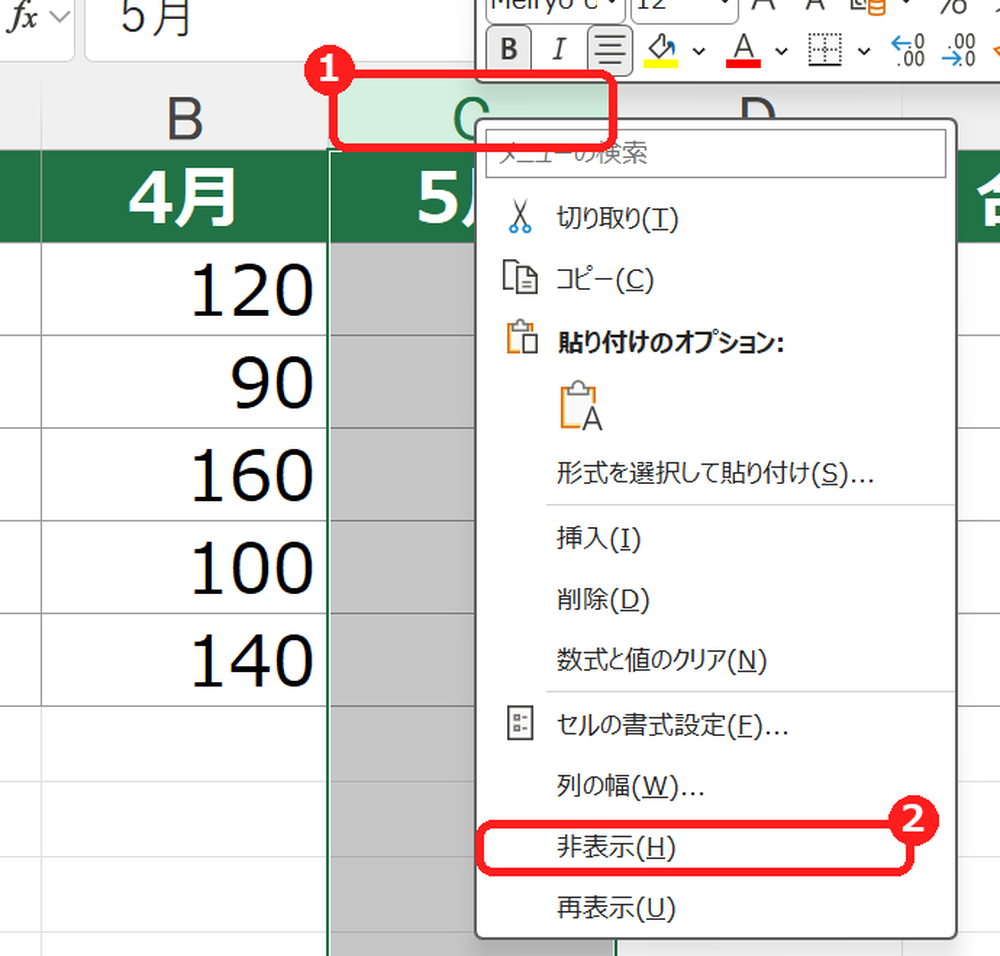The width and height of the screenshot is (1000, 956).
Task: Toggle italic formatting in mini toolbar
Action: click(559, 49)
